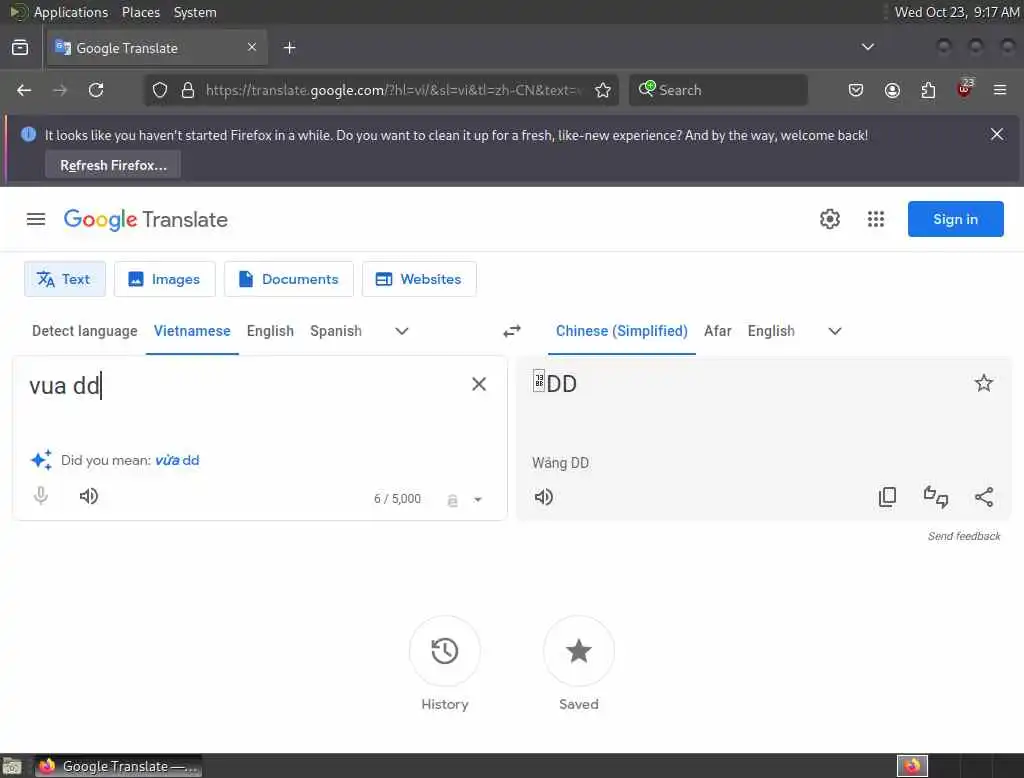Select Google Translate taskbar window button
Viewport: 1024px width, 778px height.
pos(118,766)
